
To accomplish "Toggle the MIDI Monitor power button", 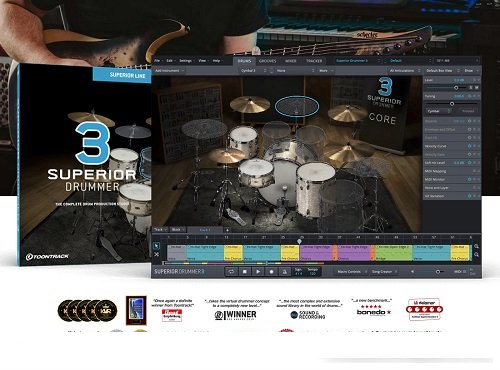I will coord(469,179).
